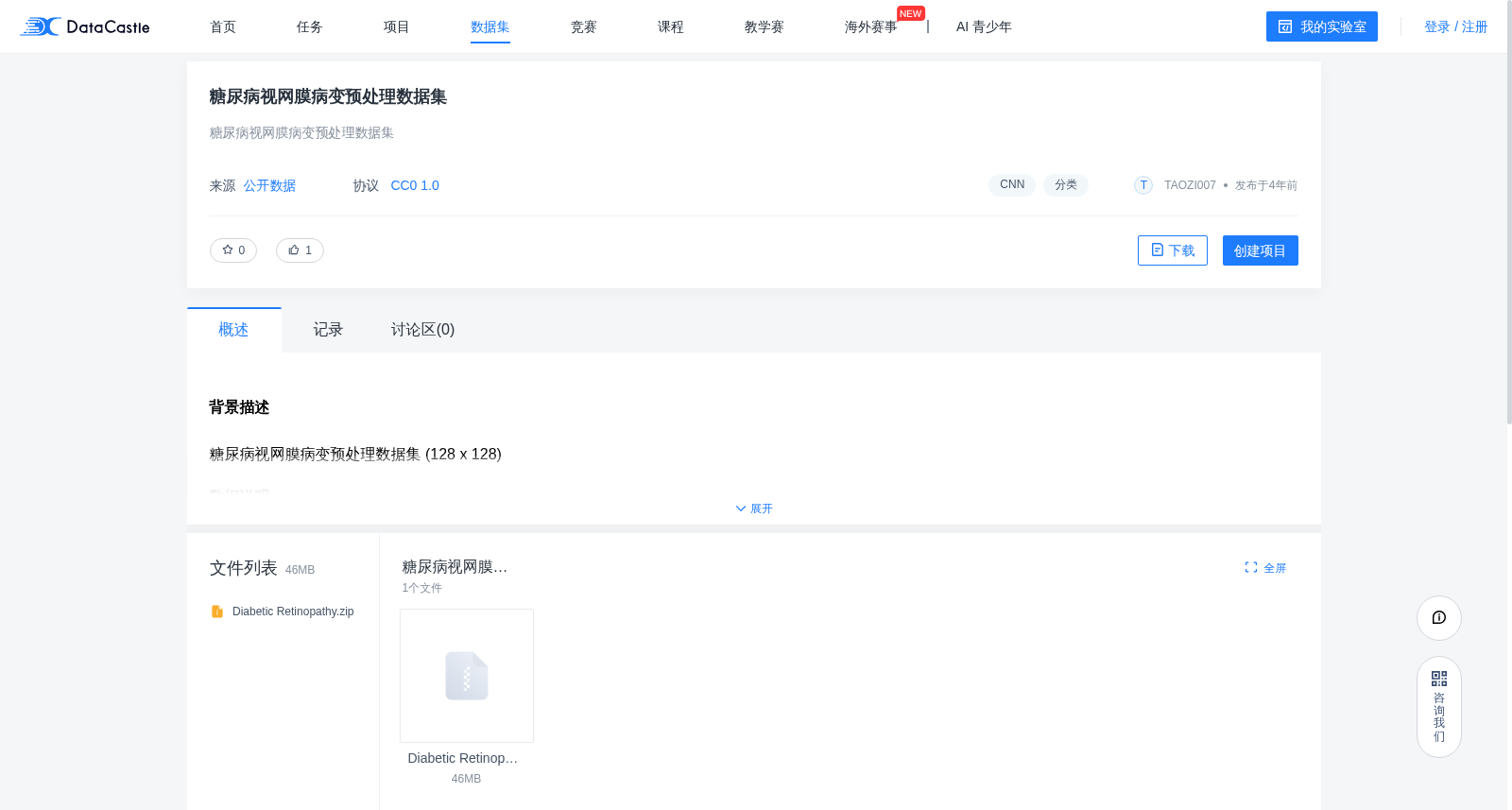Open the 首页 menu item

click(x=223, y=26)
